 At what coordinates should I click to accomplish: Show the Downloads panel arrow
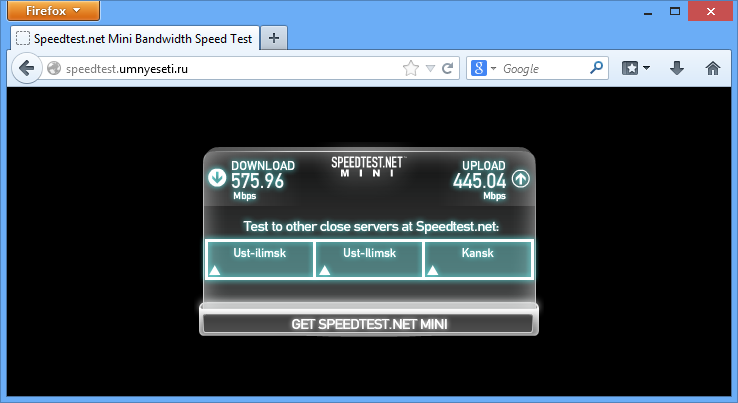676,69
